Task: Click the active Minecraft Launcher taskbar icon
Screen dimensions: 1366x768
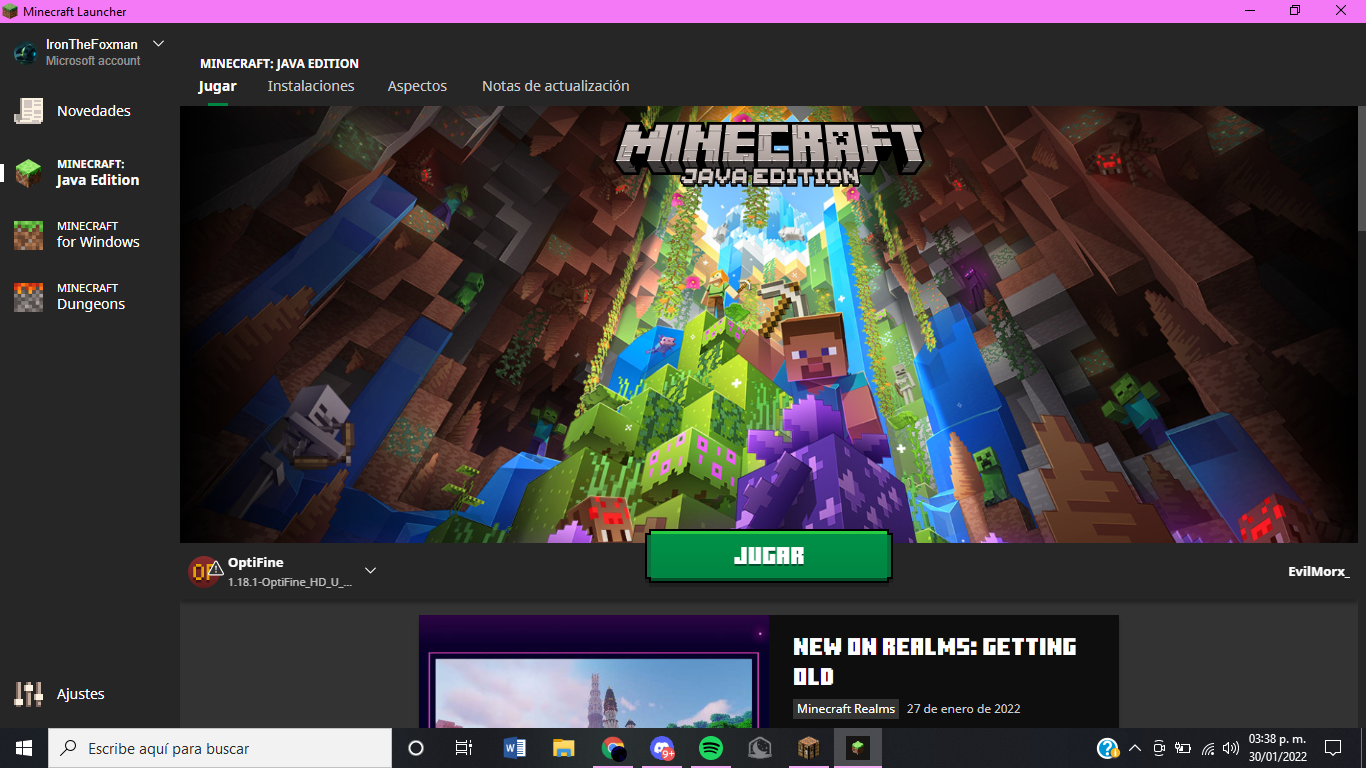Action: coord(858,748)
